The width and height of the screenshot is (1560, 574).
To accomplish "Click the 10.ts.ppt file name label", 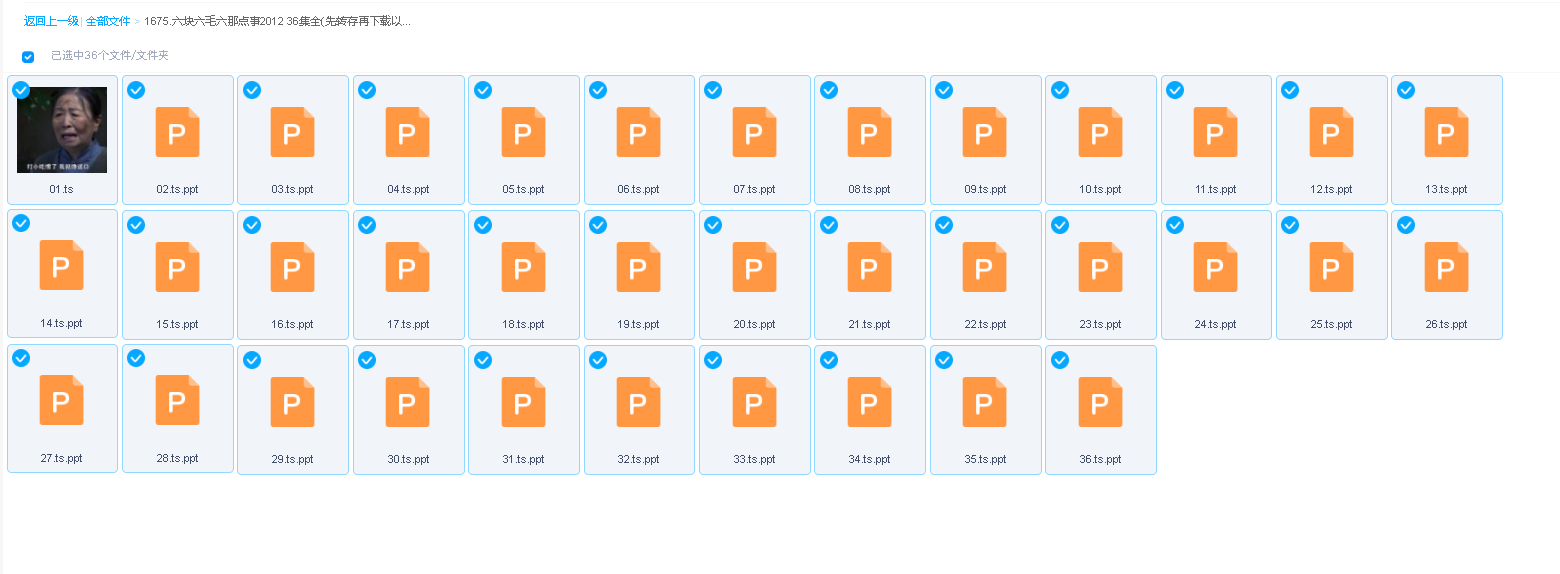I will coord(1100,189).
